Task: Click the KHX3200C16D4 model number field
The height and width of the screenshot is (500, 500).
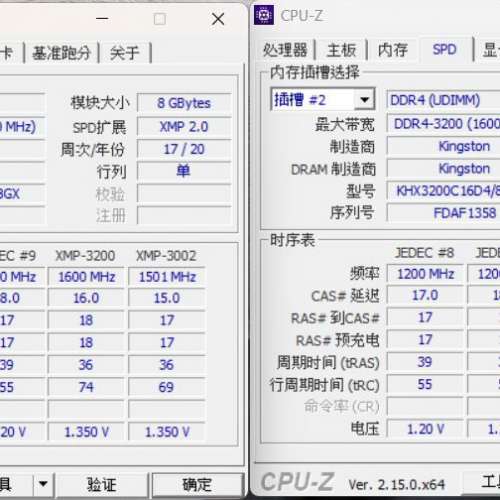Action: tap(443, 191)
